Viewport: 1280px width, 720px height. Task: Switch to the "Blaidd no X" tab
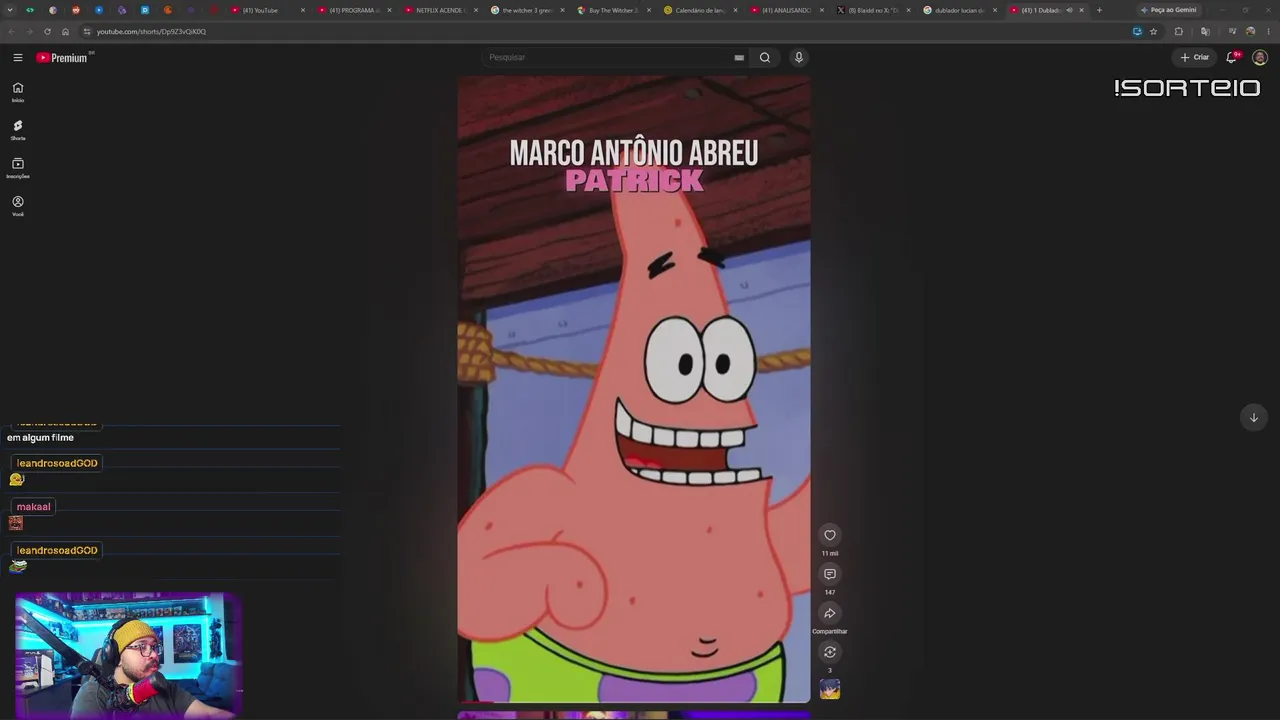point(873,10)
